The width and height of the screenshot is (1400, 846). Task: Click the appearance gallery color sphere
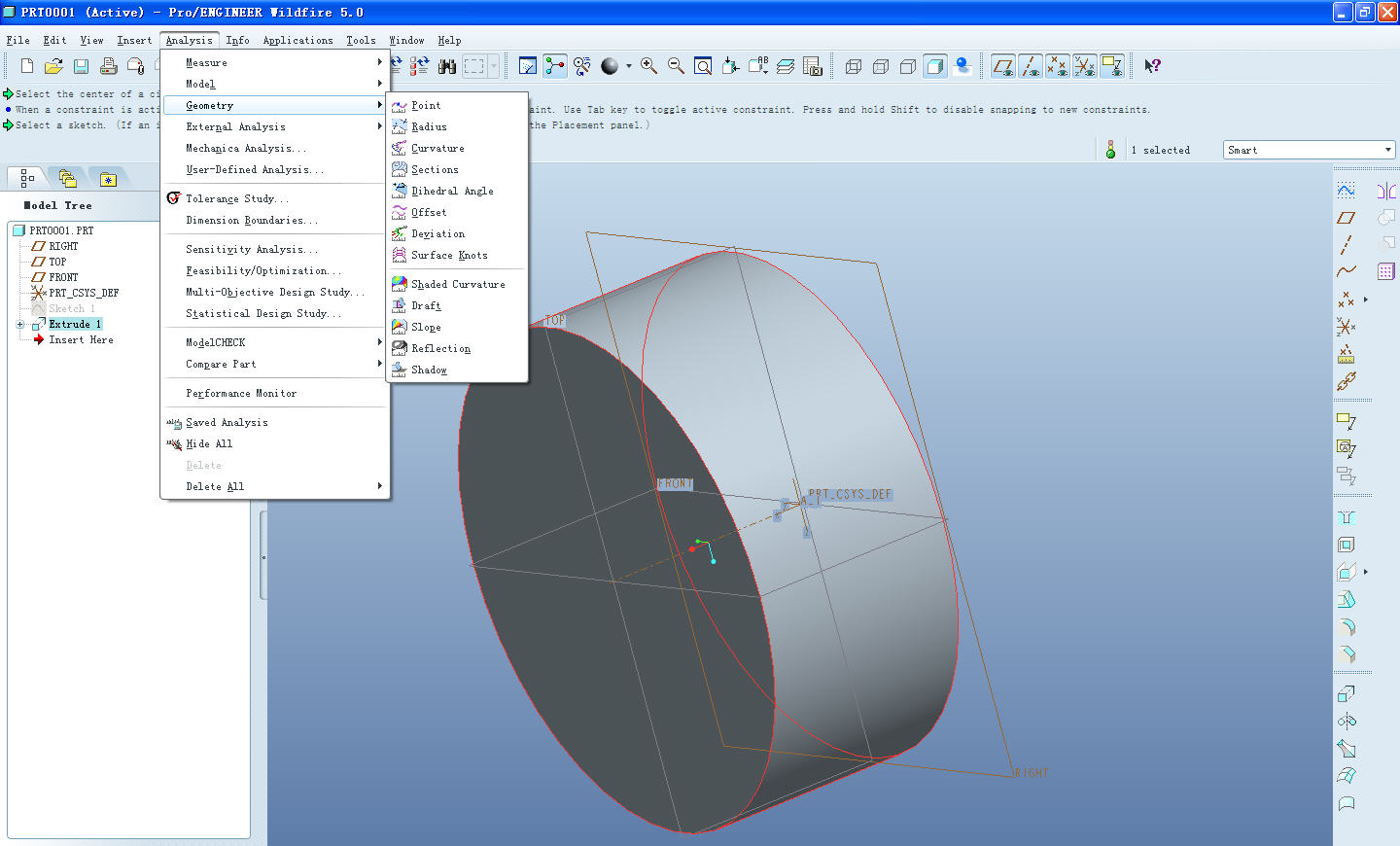coord(610,66)
